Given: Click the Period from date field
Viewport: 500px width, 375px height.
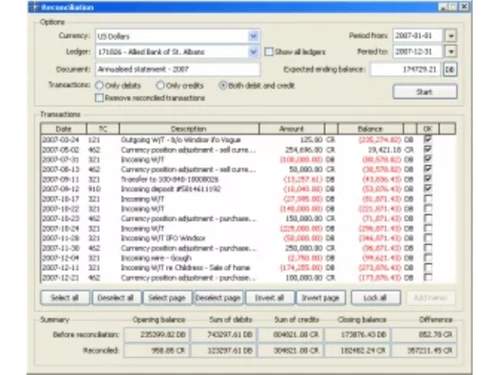Looking at the screenshot, I should tap(418, 36).
